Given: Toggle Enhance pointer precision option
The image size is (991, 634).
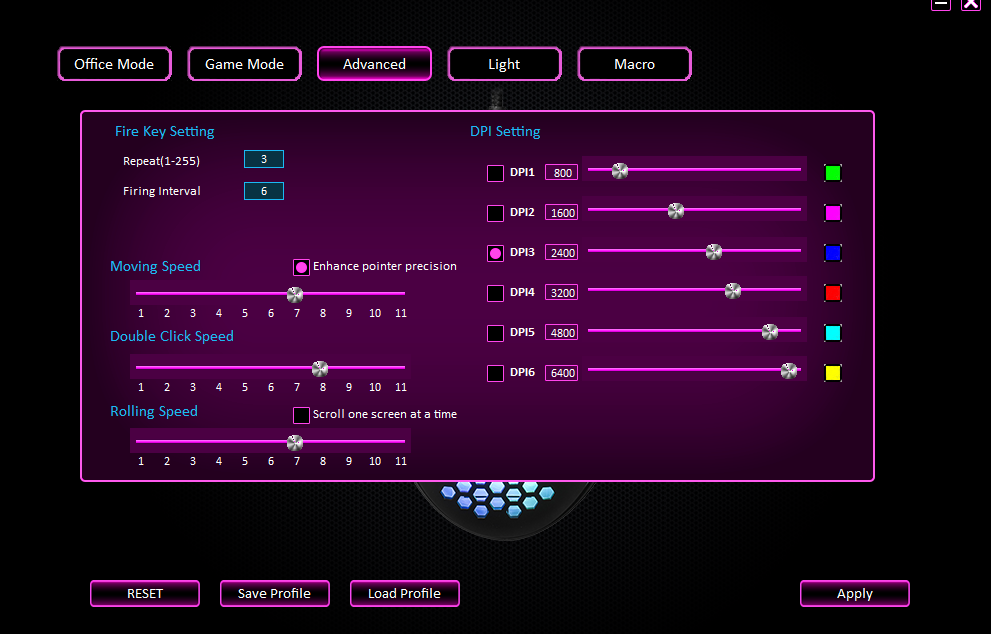Looking at the screenshot, I should [301, 267].
